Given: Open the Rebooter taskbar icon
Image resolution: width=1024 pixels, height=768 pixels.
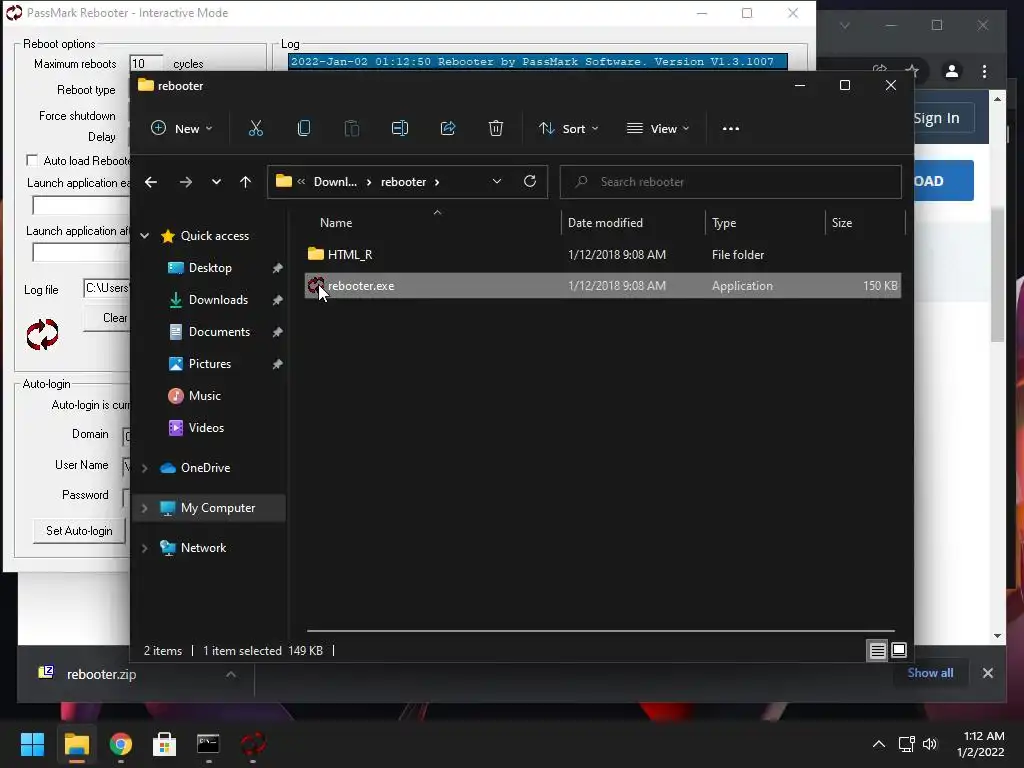Looking at the screenshot, I should coord(253,744).
